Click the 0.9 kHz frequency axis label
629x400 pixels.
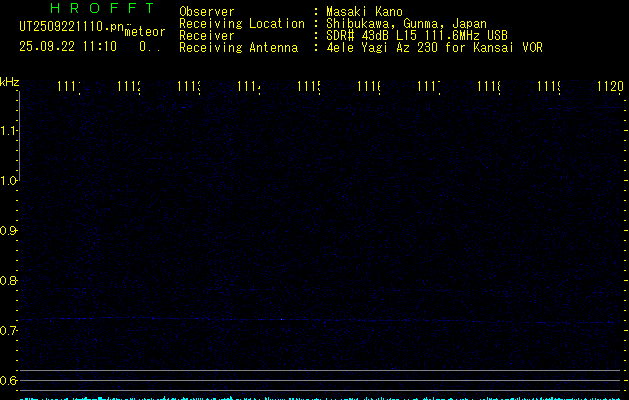coord(8,230)
